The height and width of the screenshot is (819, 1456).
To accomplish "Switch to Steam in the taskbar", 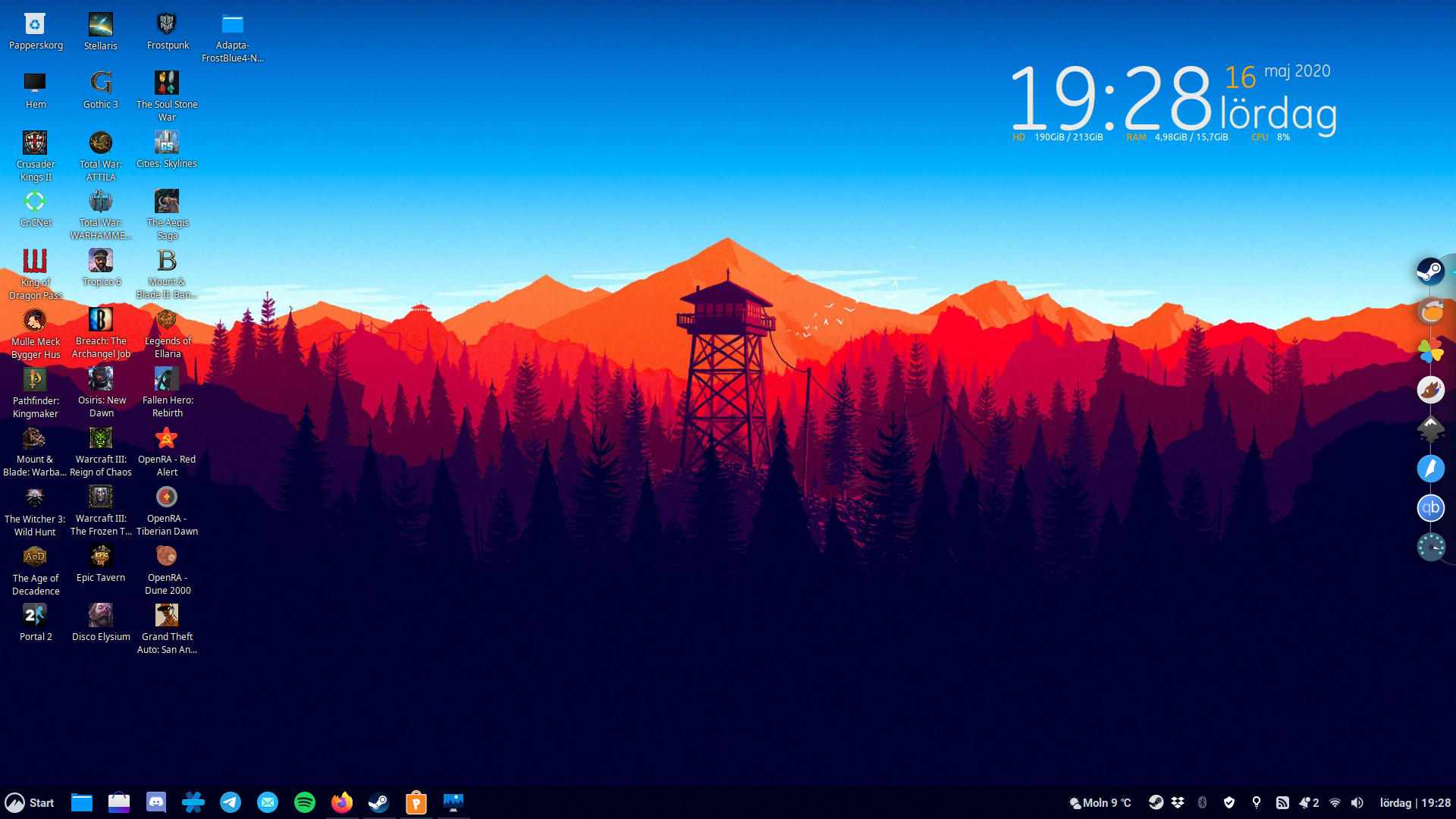I will (379, 802).
